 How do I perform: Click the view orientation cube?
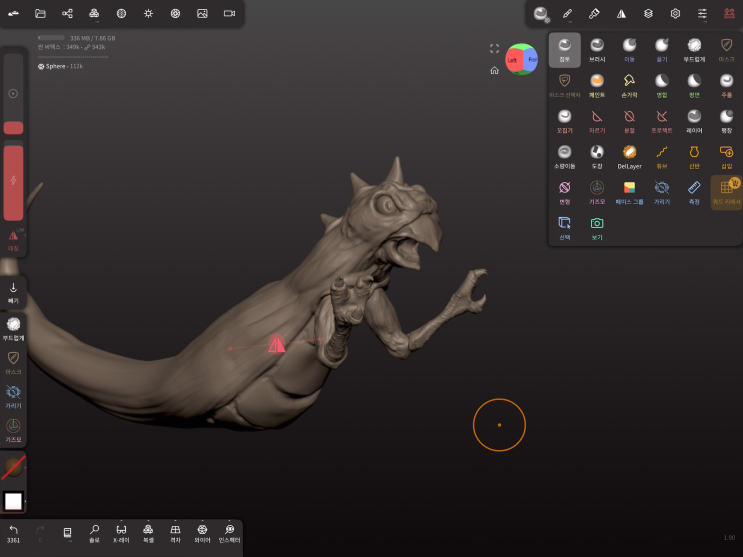point(521,59)
